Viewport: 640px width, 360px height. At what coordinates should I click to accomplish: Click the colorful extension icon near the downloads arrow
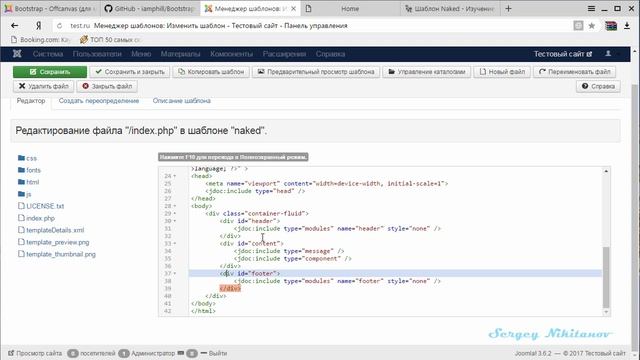611,26
